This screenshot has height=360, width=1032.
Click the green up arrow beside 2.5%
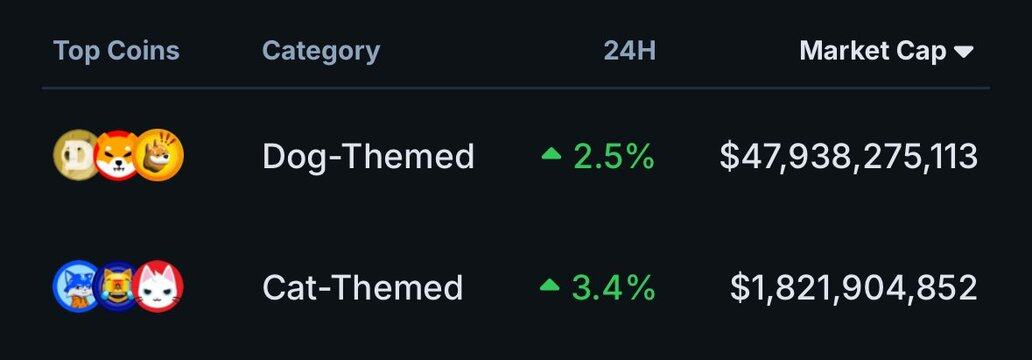551,153
